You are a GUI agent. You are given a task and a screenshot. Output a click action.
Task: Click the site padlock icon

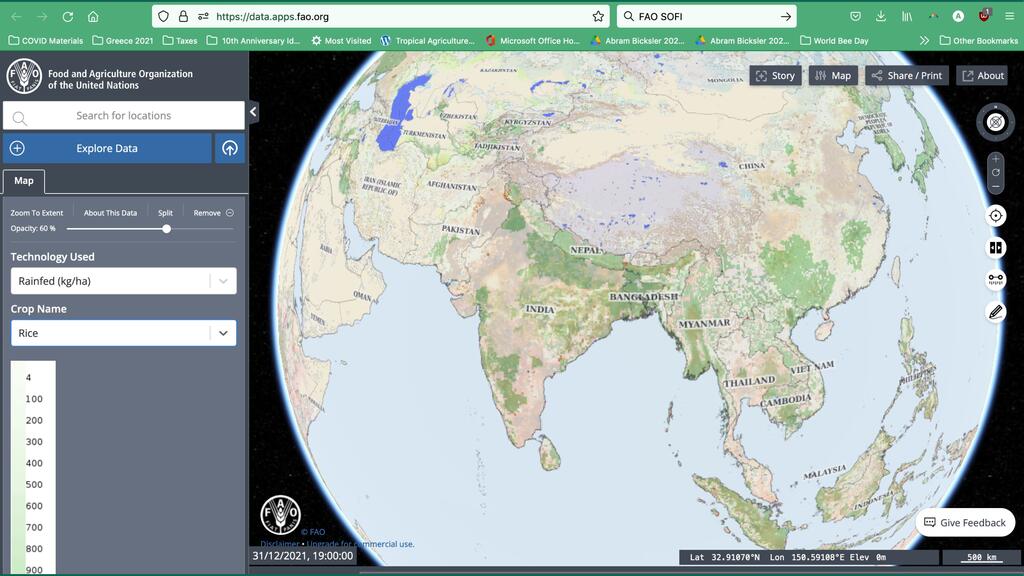(184, 16)
